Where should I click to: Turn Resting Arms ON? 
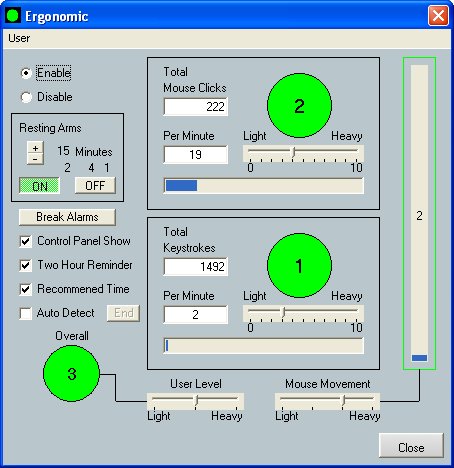[39, 186]
